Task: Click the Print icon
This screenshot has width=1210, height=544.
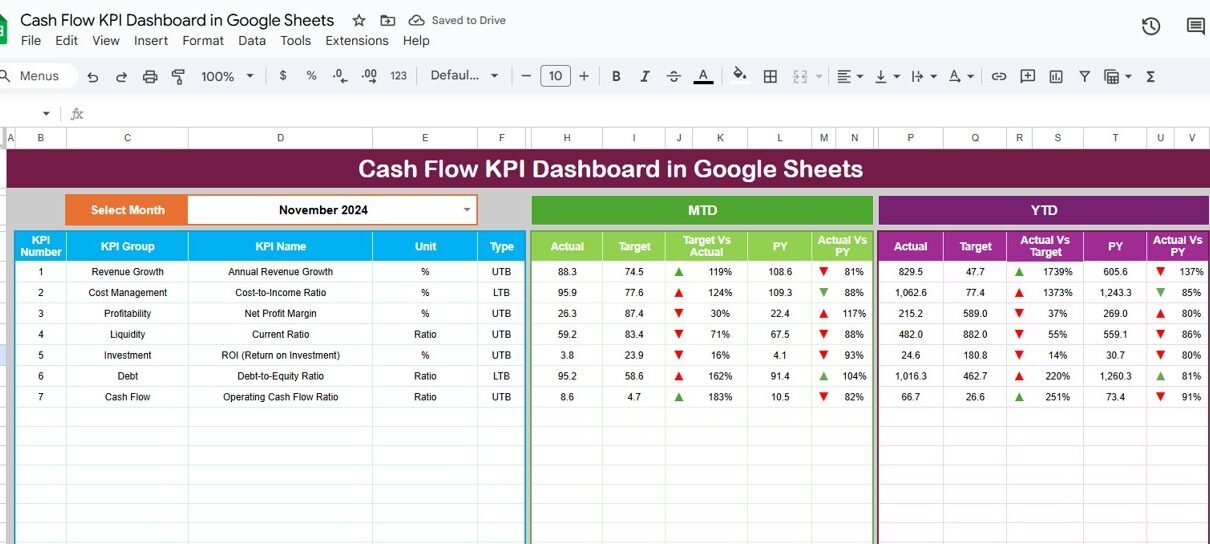Action: click(x=150, y=77)
